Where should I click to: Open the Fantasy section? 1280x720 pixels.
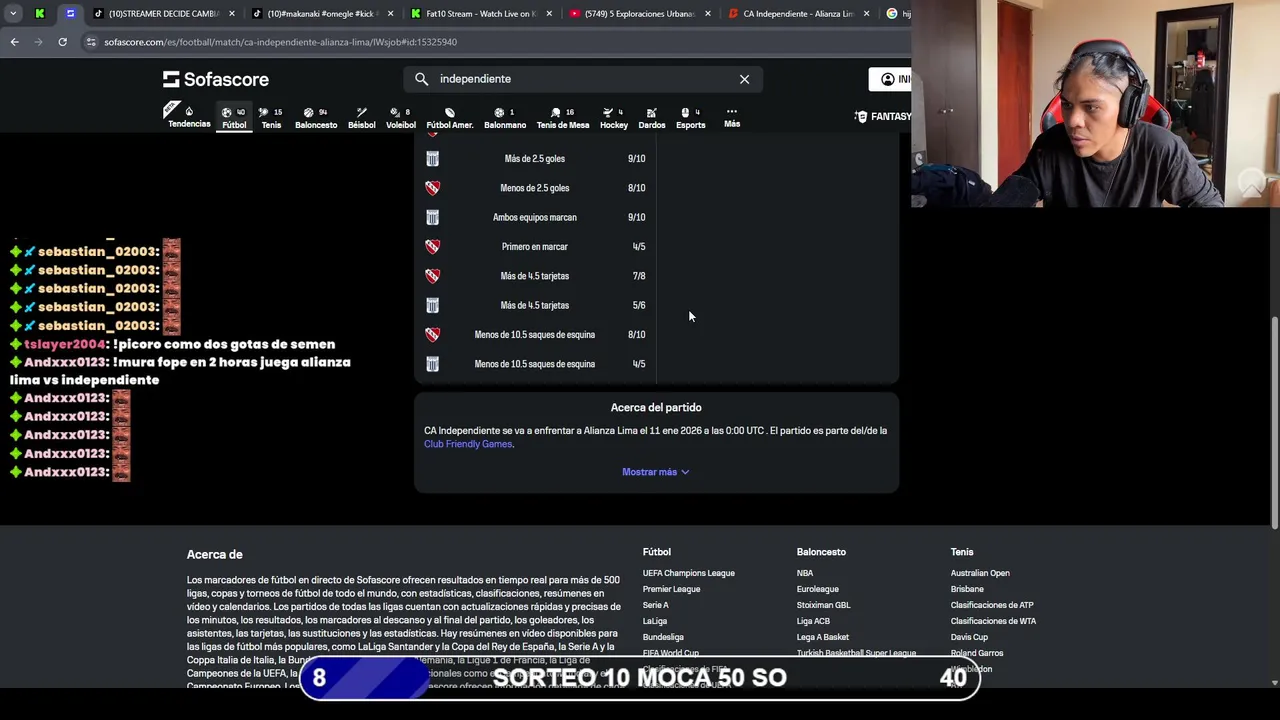883,117
